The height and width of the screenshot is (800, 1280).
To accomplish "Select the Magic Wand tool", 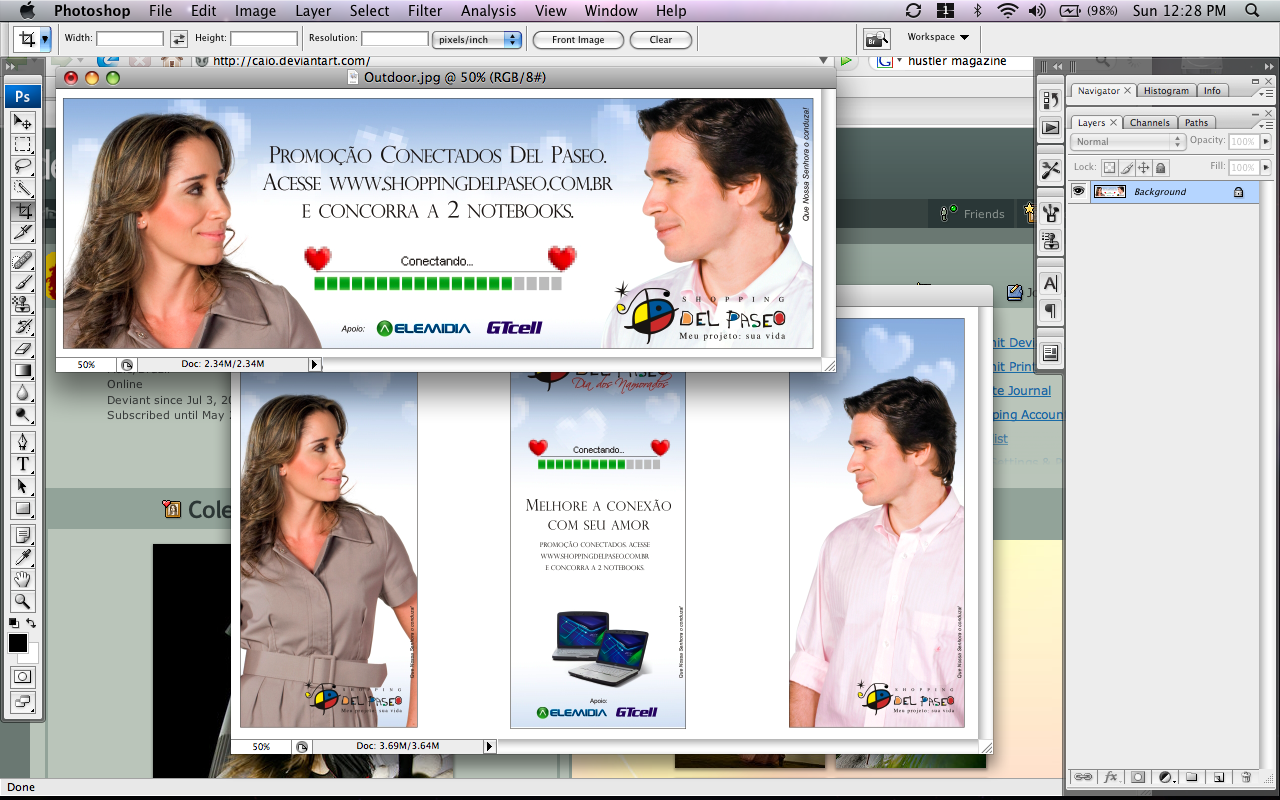I will pyautogui.click(x=22, y=188).
